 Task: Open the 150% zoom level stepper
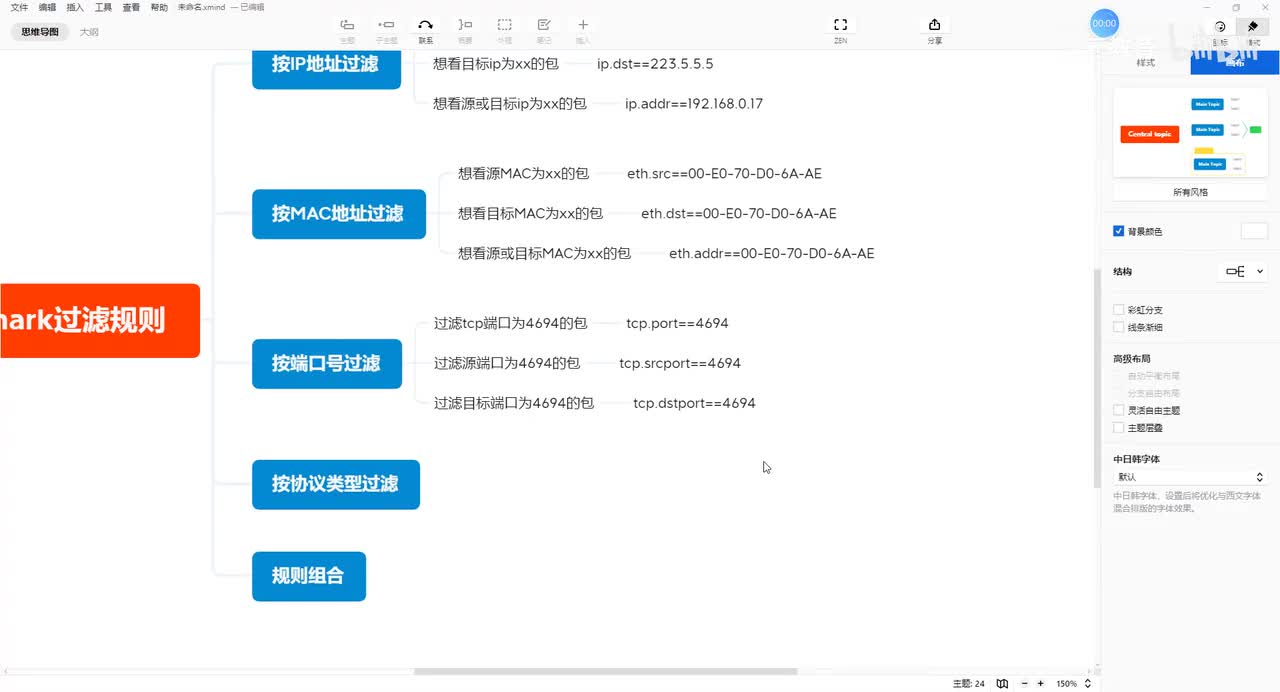pos(1088,684)
